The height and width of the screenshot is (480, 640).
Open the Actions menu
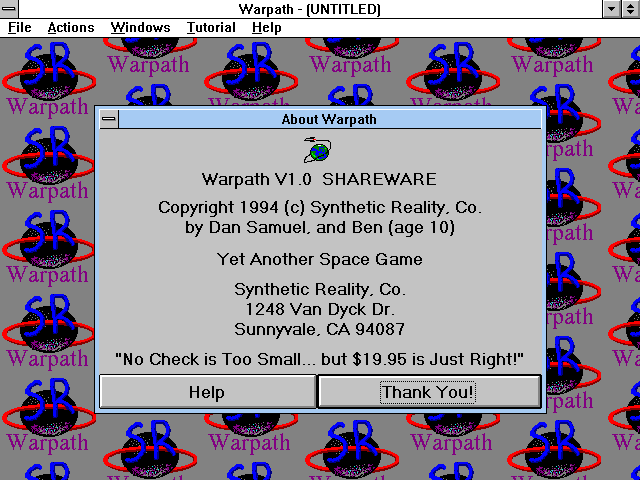pos(70,27)
